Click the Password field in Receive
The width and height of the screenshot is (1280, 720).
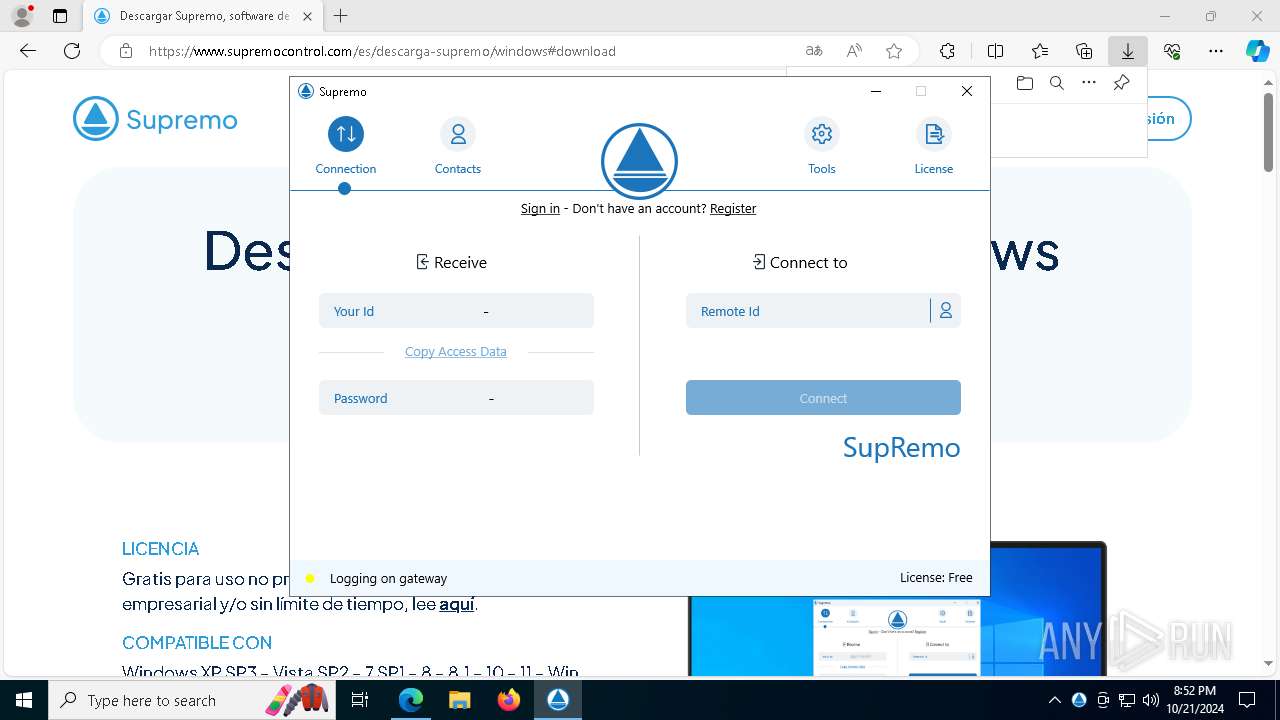point(456,398)
